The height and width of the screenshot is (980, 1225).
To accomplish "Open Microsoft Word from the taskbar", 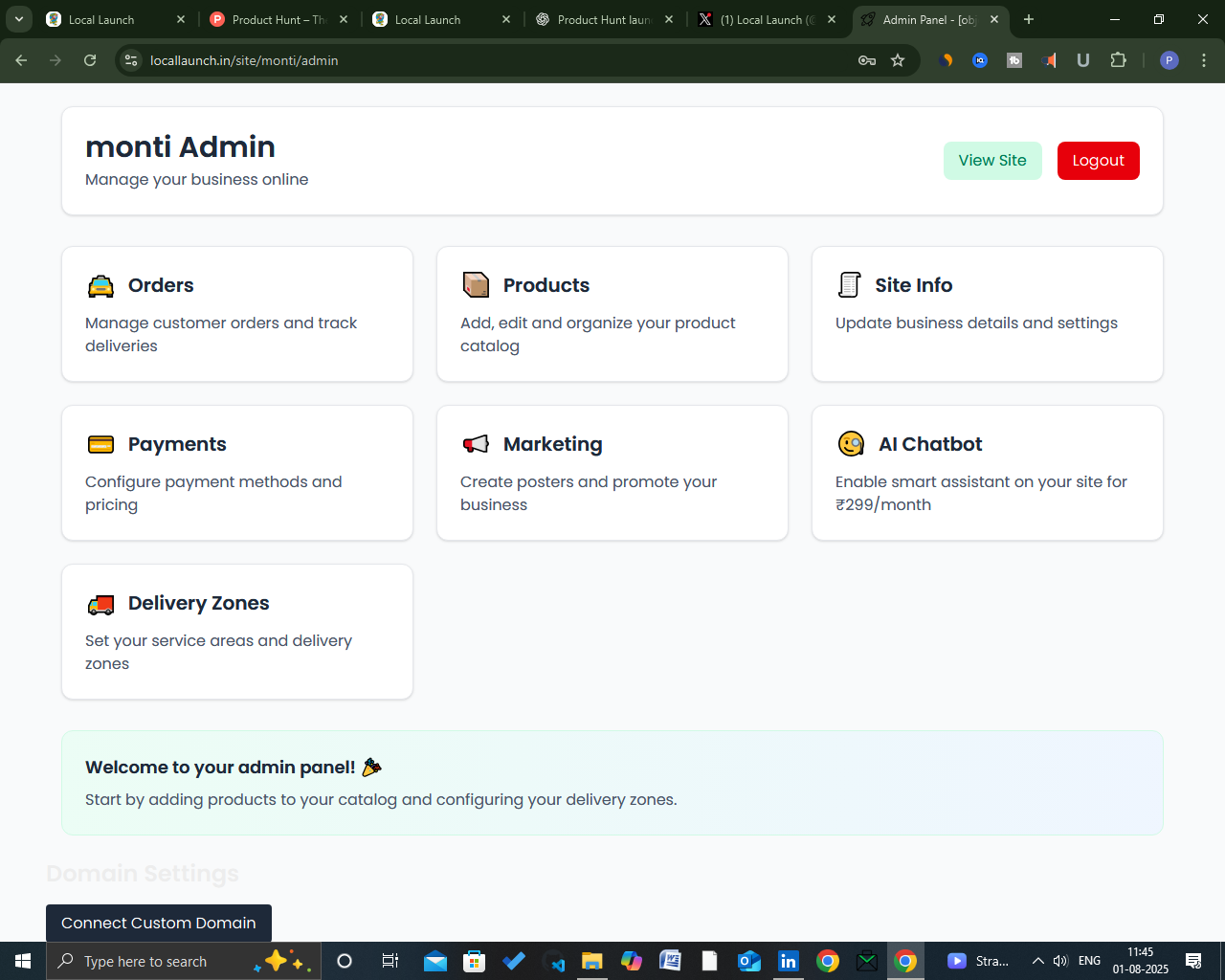I will 670,961.
